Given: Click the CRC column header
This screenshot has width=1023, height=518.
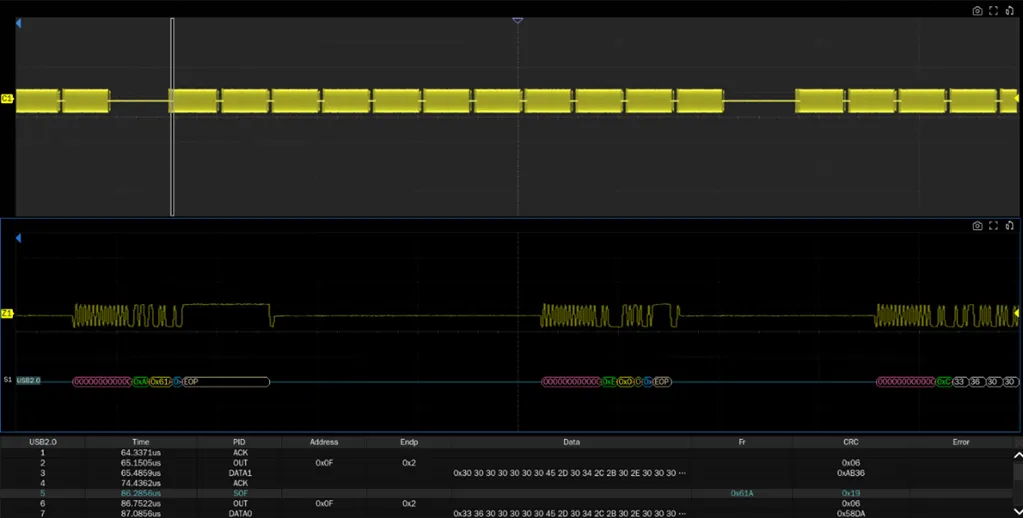Looking at the screenshot, I should click(850, 442).
